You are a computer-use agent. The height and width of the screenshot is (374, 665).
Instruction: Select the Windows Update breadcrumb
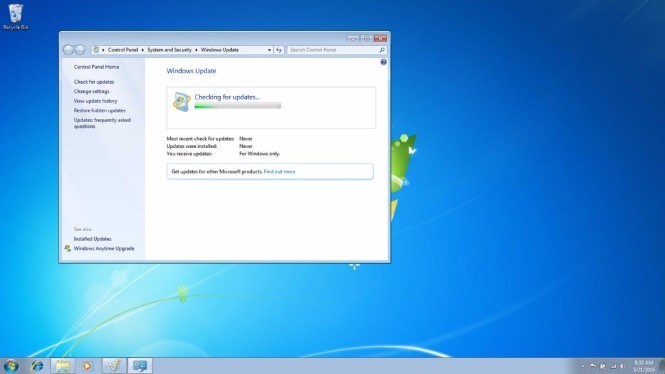[x=220, y=50]
